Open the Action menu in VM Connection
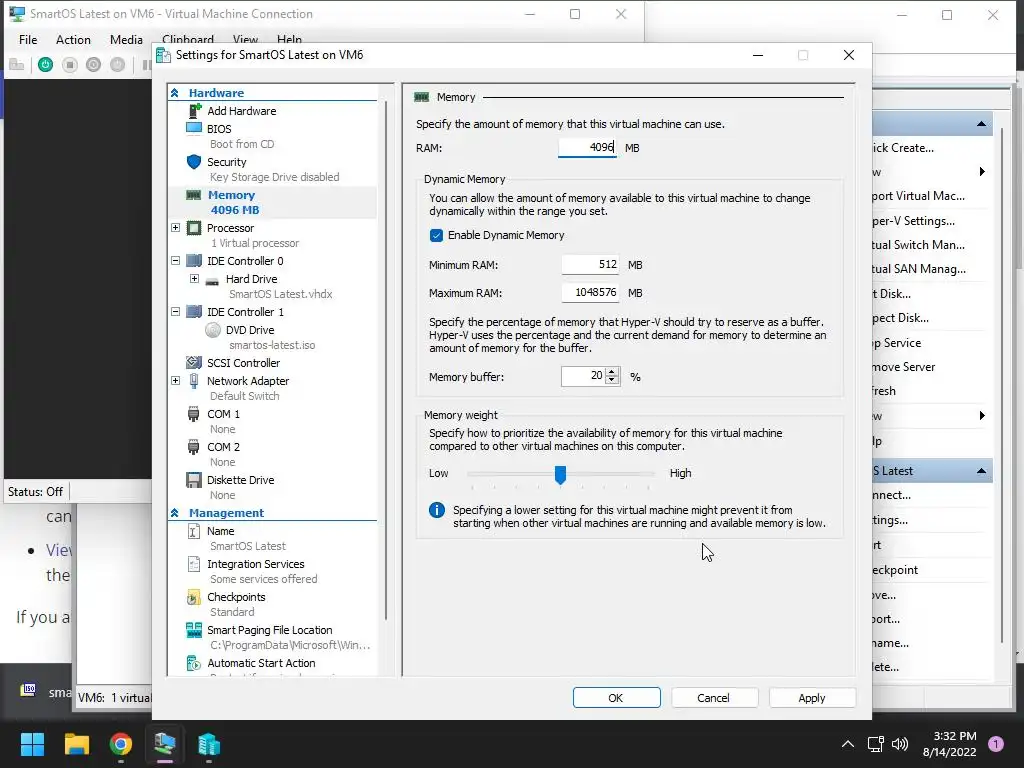This screenshot has height=768, width=1024. [x=73, y=40]
